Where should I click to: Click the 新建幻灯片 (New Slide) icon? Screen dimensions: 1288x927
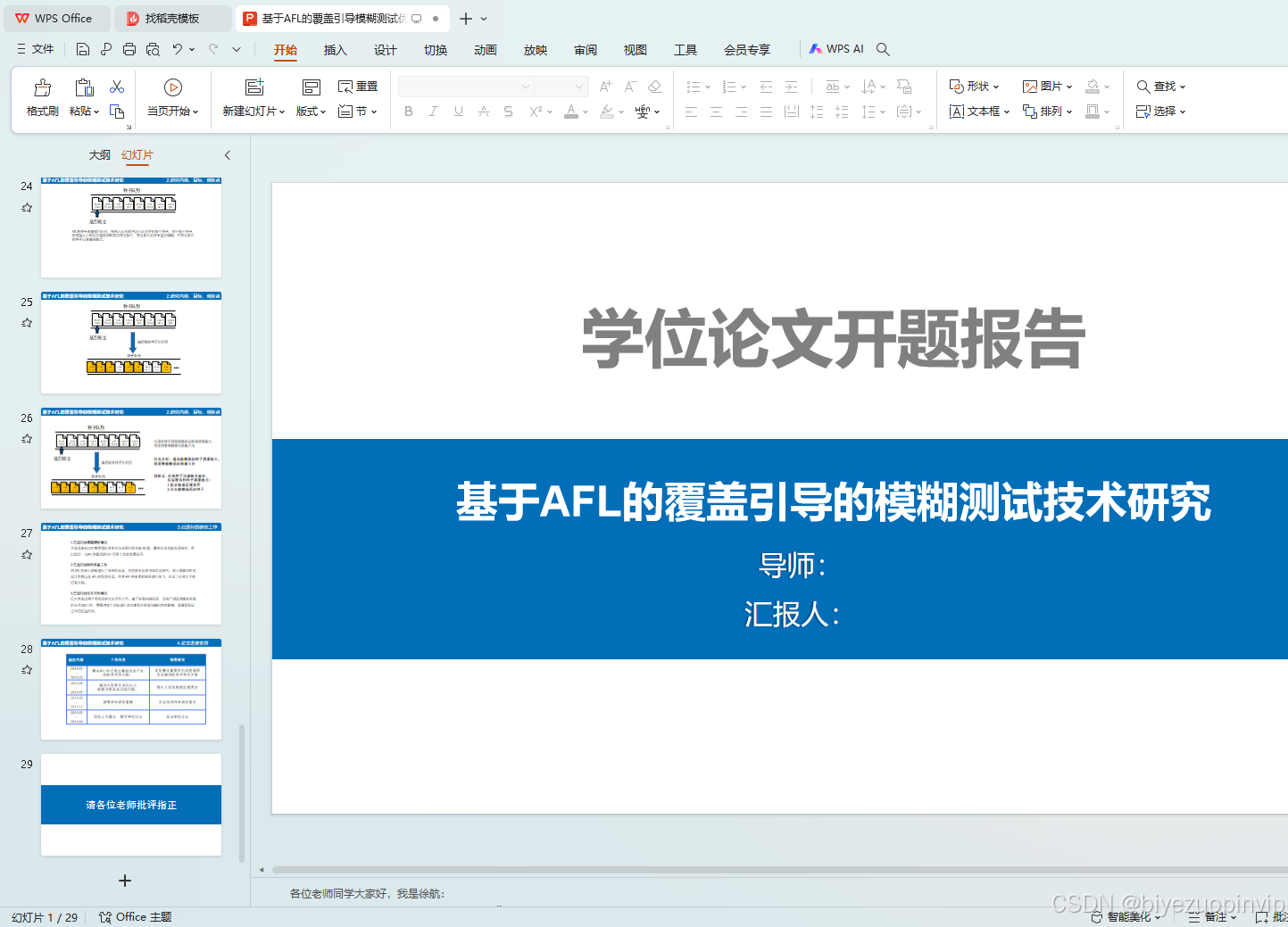point(253,87)
